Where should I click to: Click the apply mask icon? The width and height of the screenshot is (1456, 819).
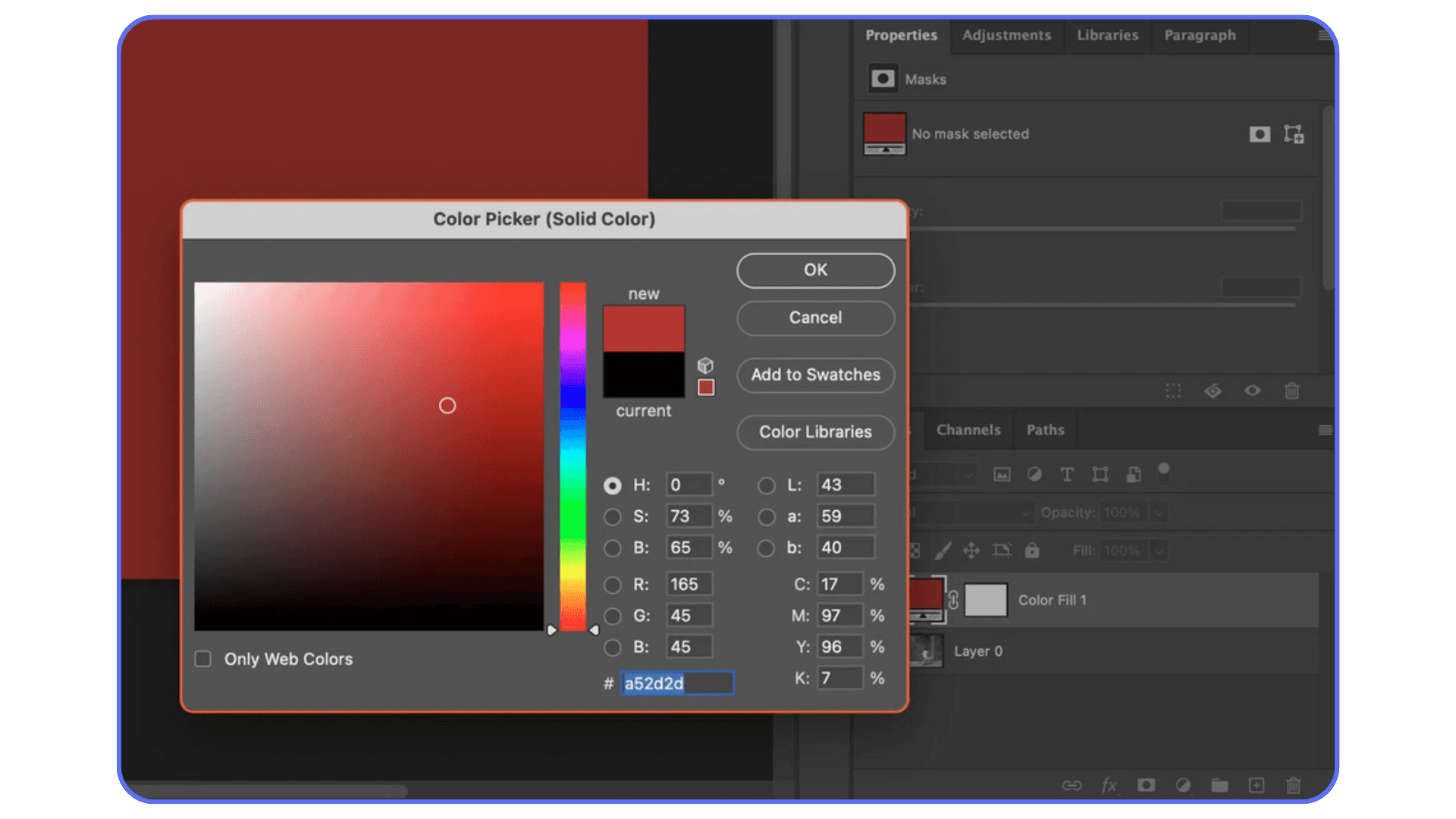tap(1213, 391)
